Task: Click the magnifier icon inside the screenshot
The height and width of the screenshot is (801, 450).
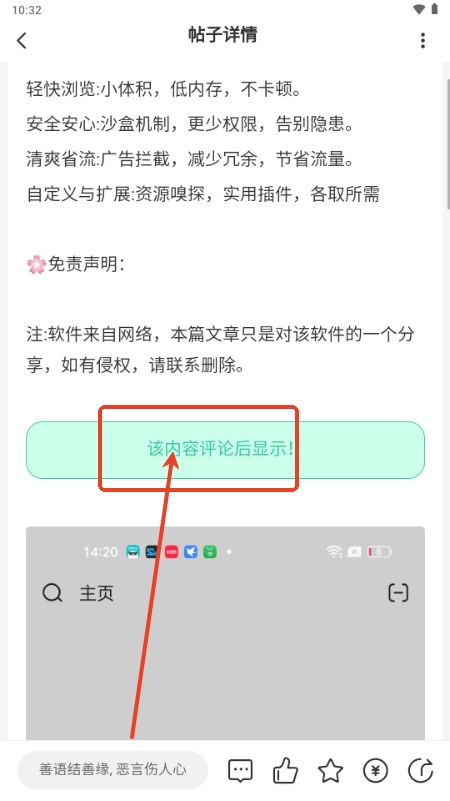Action: [x=52, y=593]
